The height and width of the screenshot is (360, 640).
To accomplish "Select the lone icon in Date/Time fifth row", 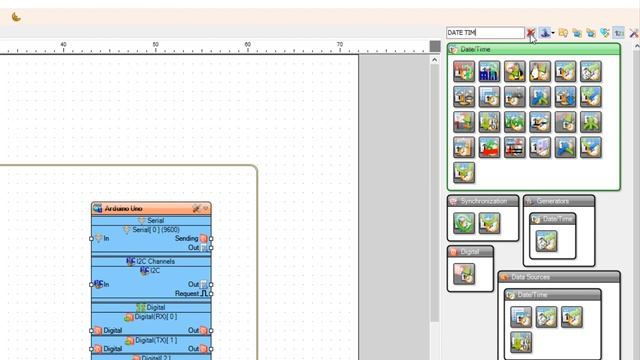I will [464, 173].
